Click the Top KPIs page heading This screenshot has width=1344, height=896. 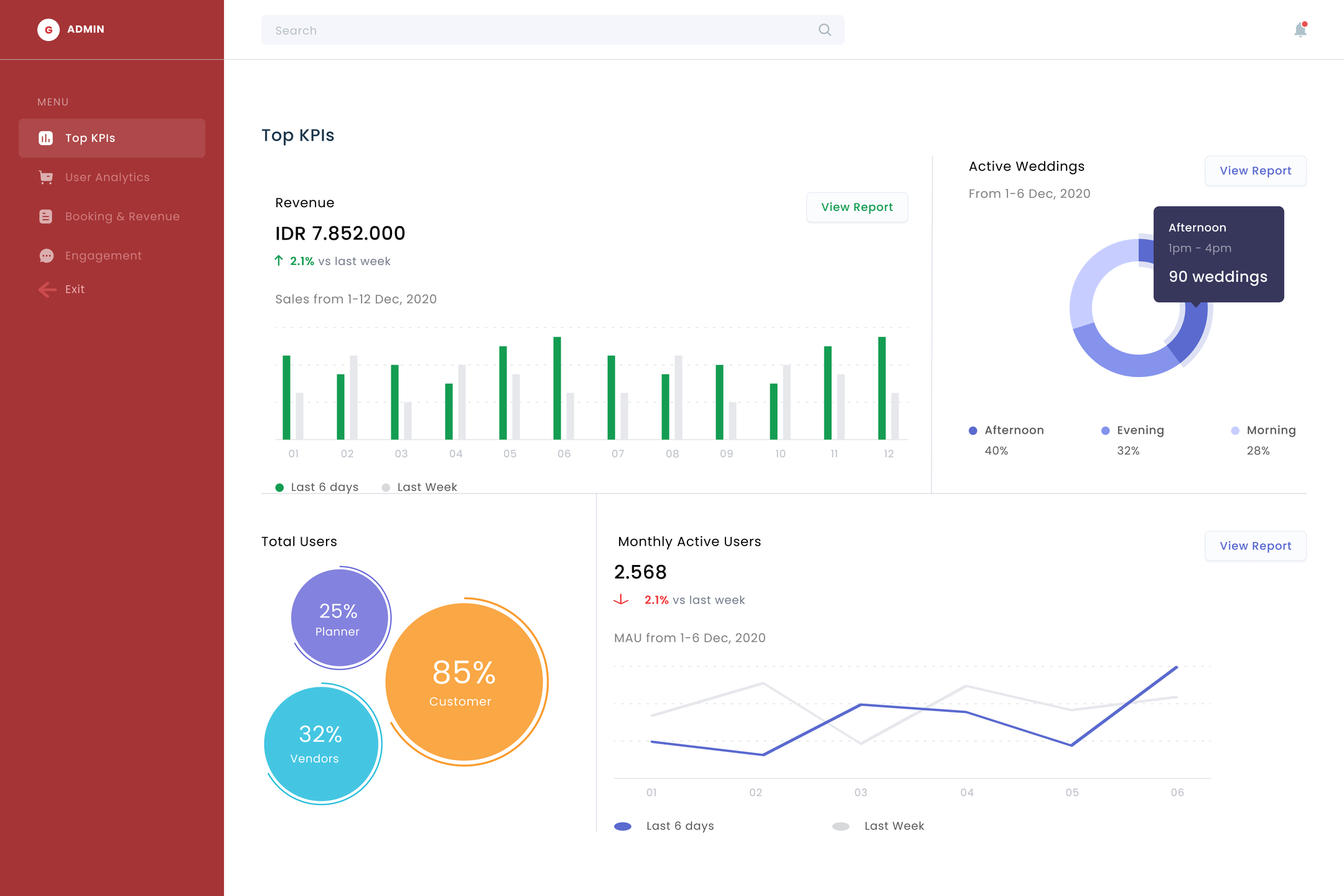point(297,136)
